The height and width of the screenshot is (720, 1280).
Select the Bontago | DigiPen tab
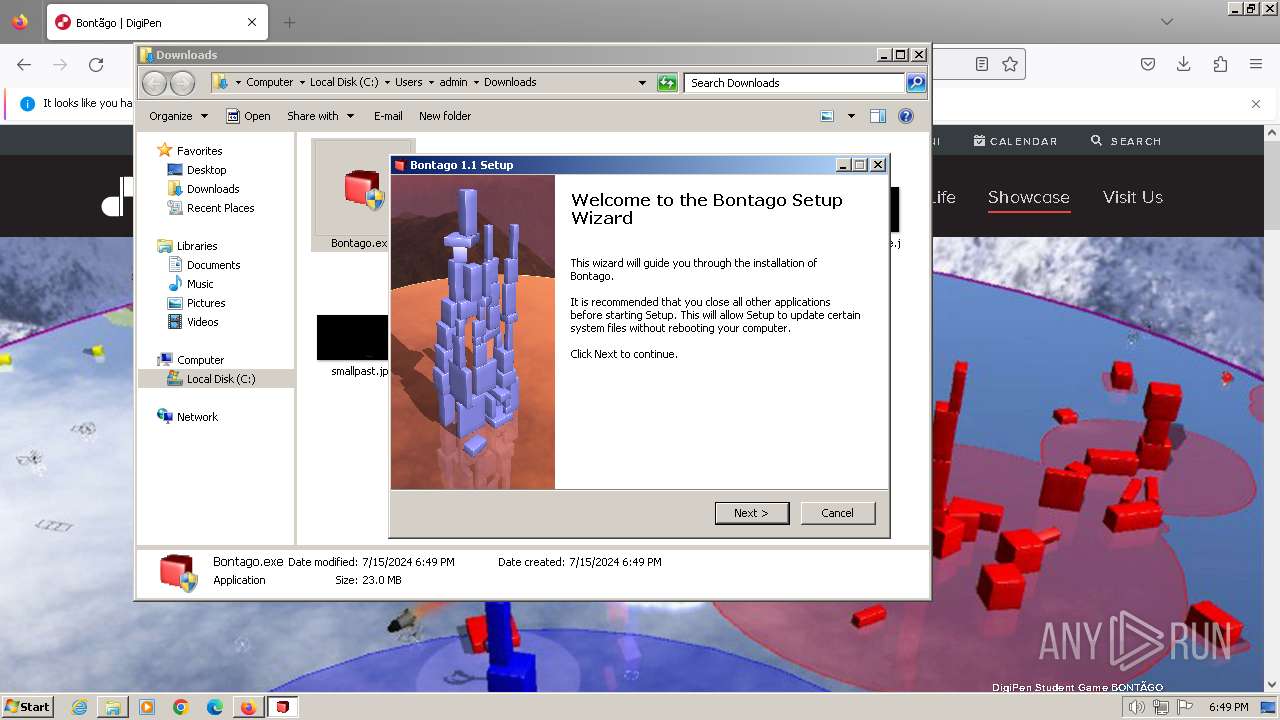point(157,22)
